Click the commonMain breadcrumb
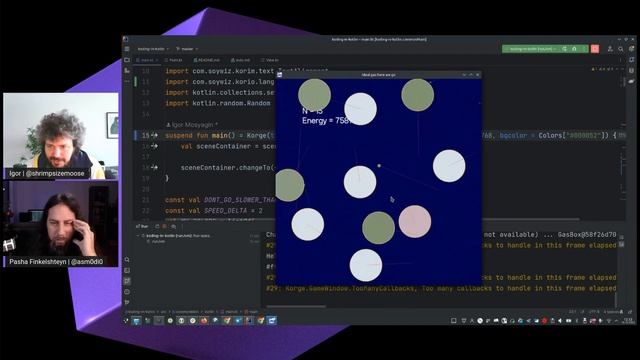The height and width of the screenshot is (360, 640). click(186, 312)
